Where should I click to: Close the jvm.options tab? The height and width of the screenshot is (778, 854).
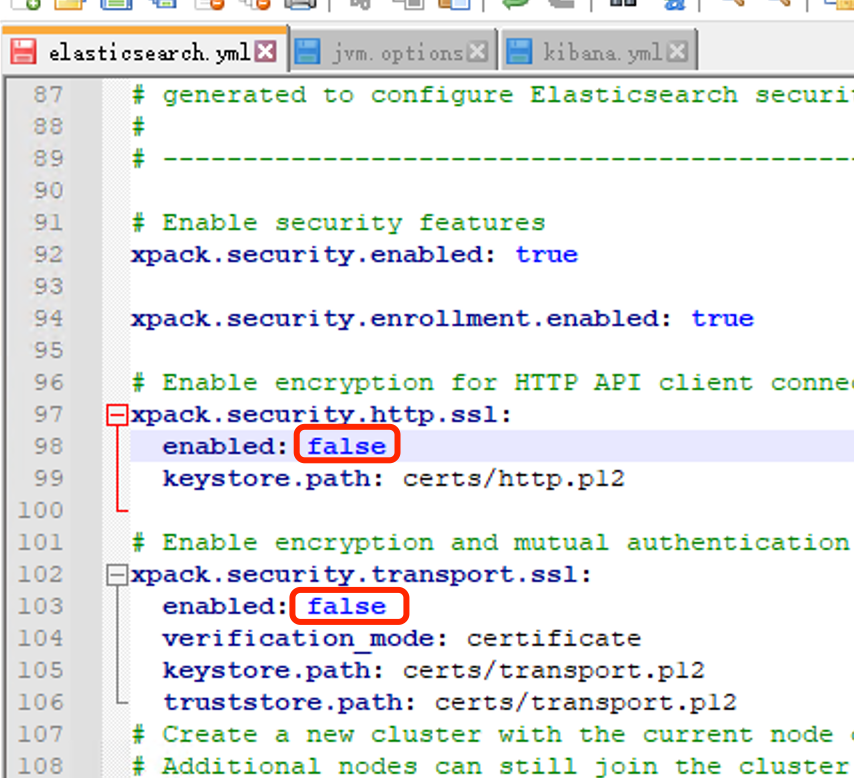(478, 52)
